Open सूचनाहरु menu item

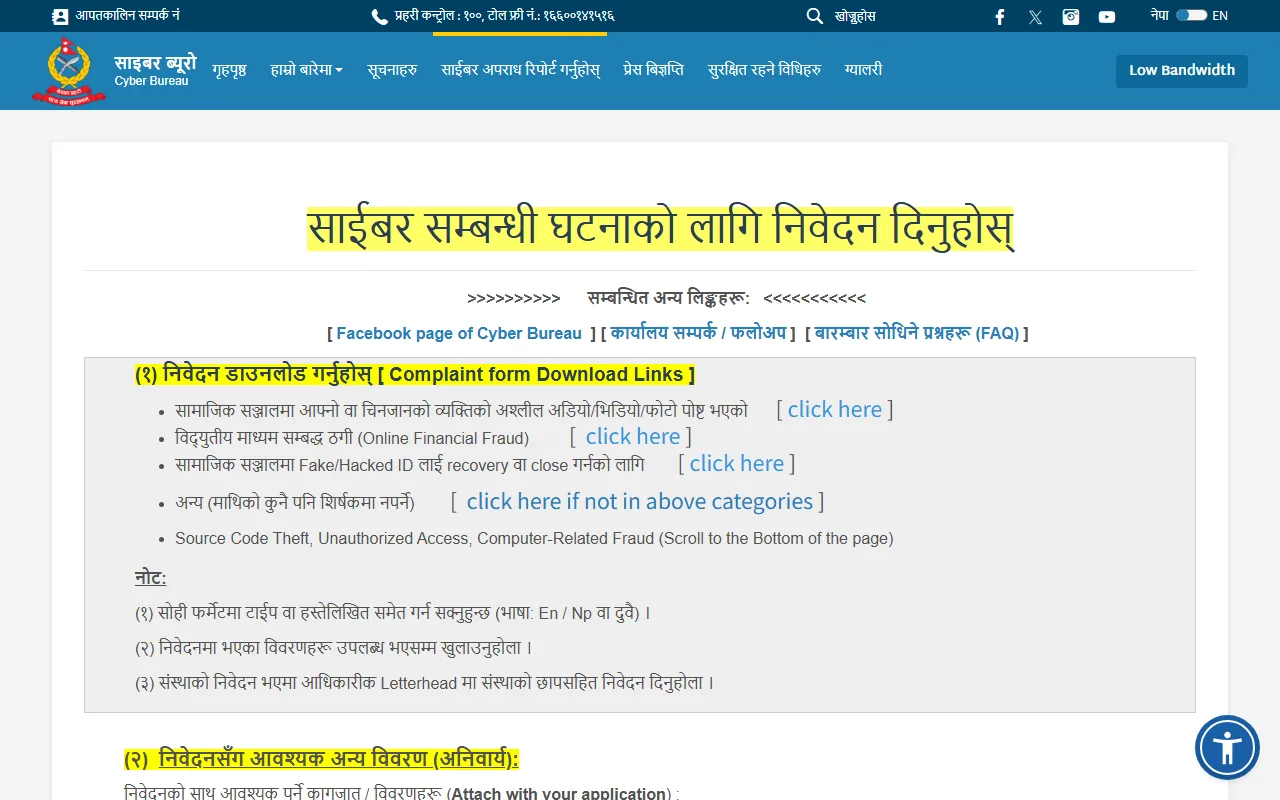click(392, 70)
